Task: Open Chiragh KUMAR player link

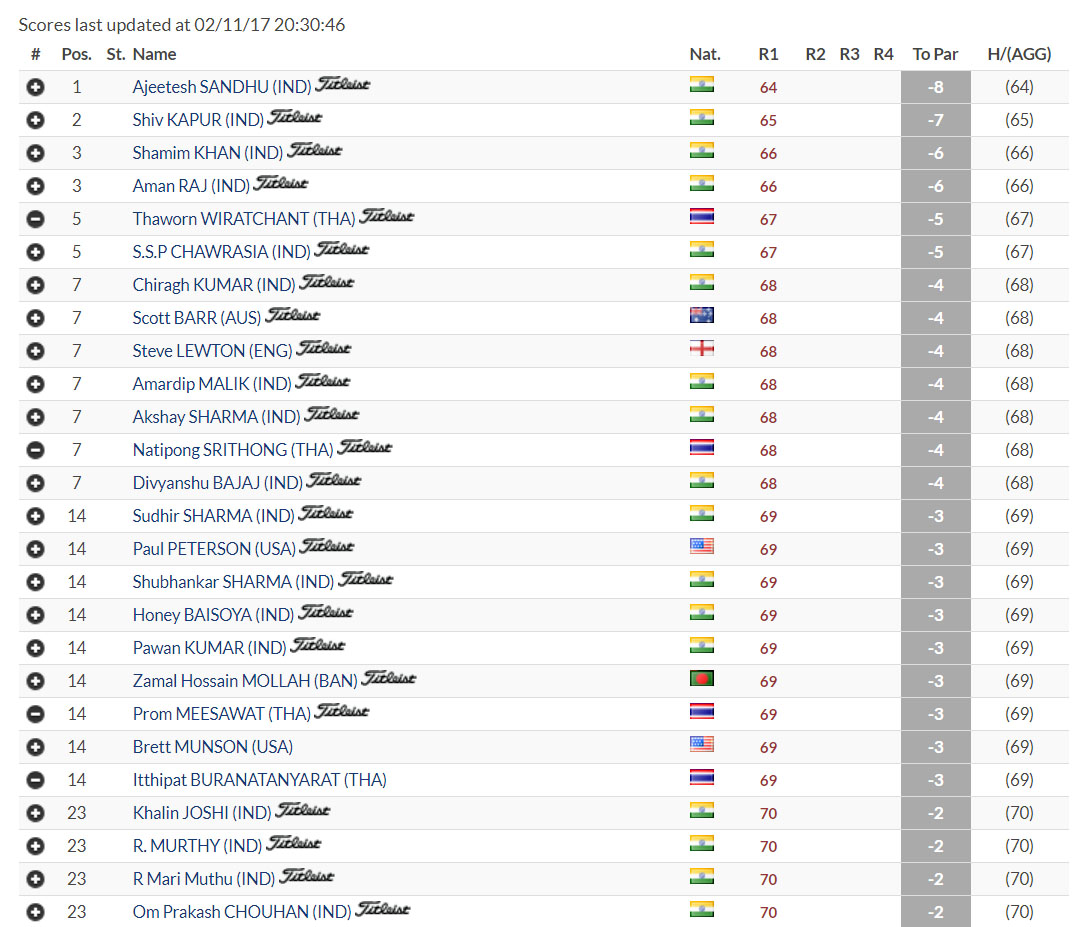Action: click(214, 285)
